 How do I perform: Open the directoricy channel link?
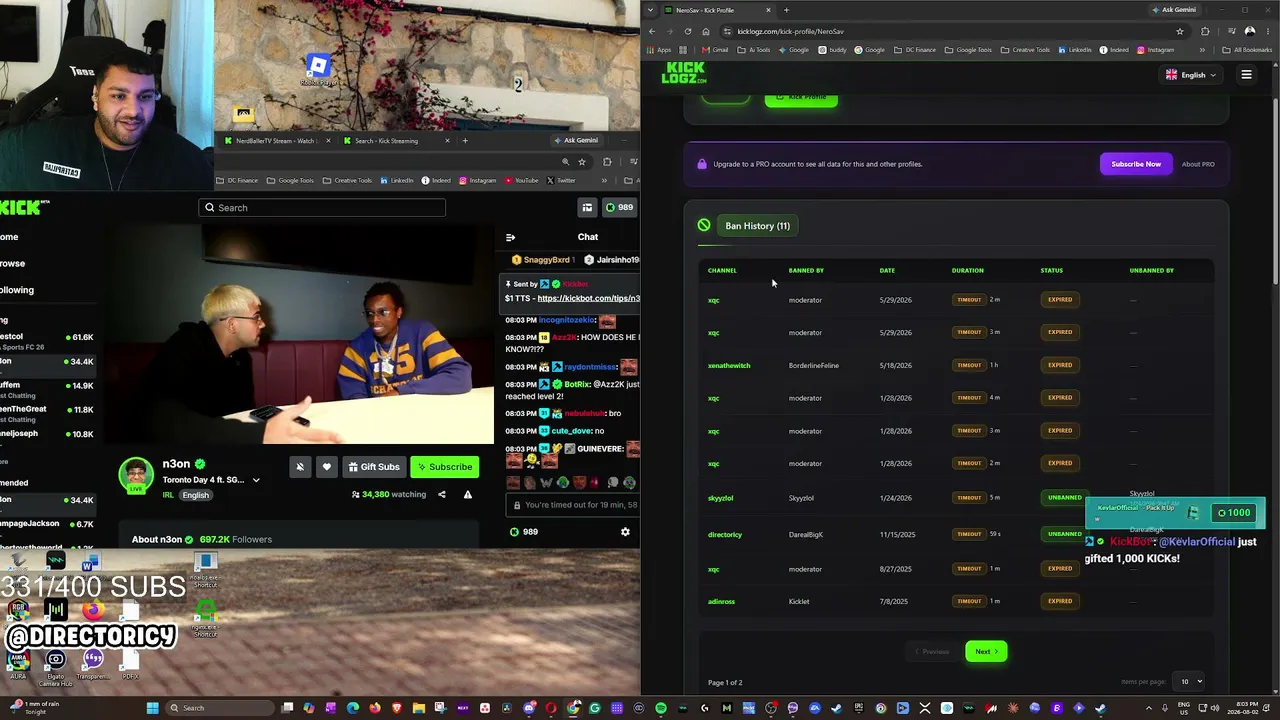[725, 535]
